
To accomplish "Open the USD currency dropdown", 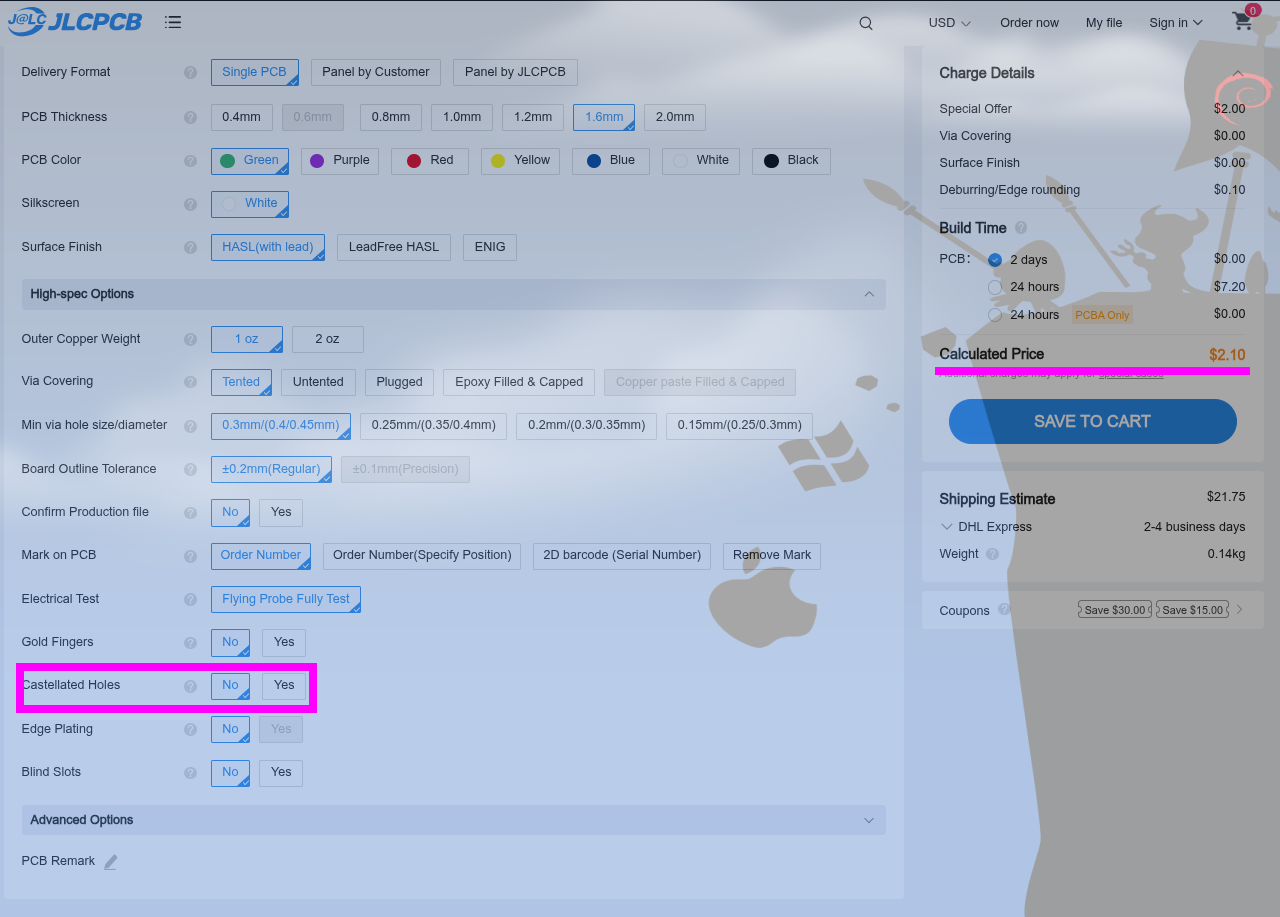I will [x=949, y=23].
